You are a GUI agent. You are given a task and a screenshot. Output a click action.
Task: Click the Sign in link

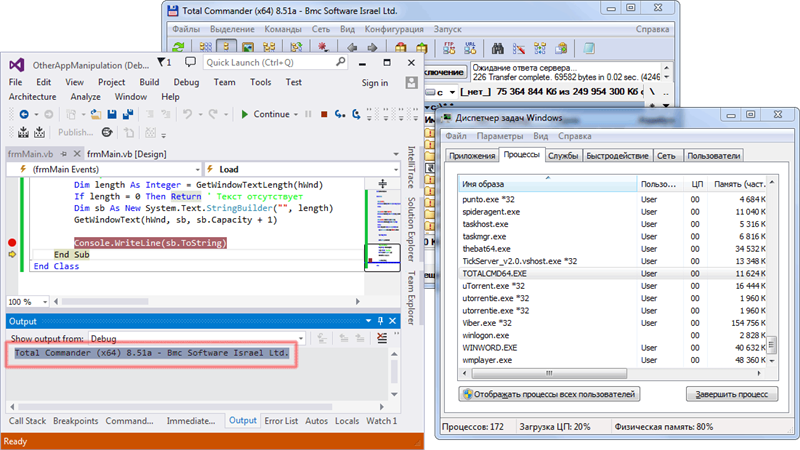click(x=374, y=82)
